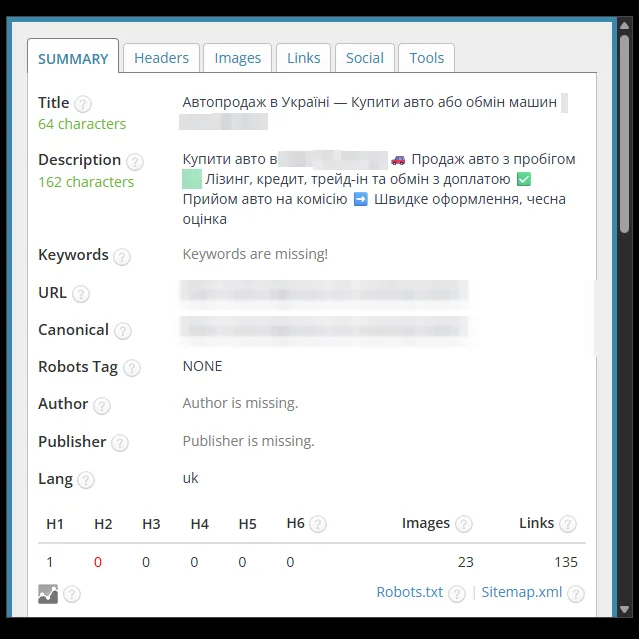Select the Links tab

(304, 58)
